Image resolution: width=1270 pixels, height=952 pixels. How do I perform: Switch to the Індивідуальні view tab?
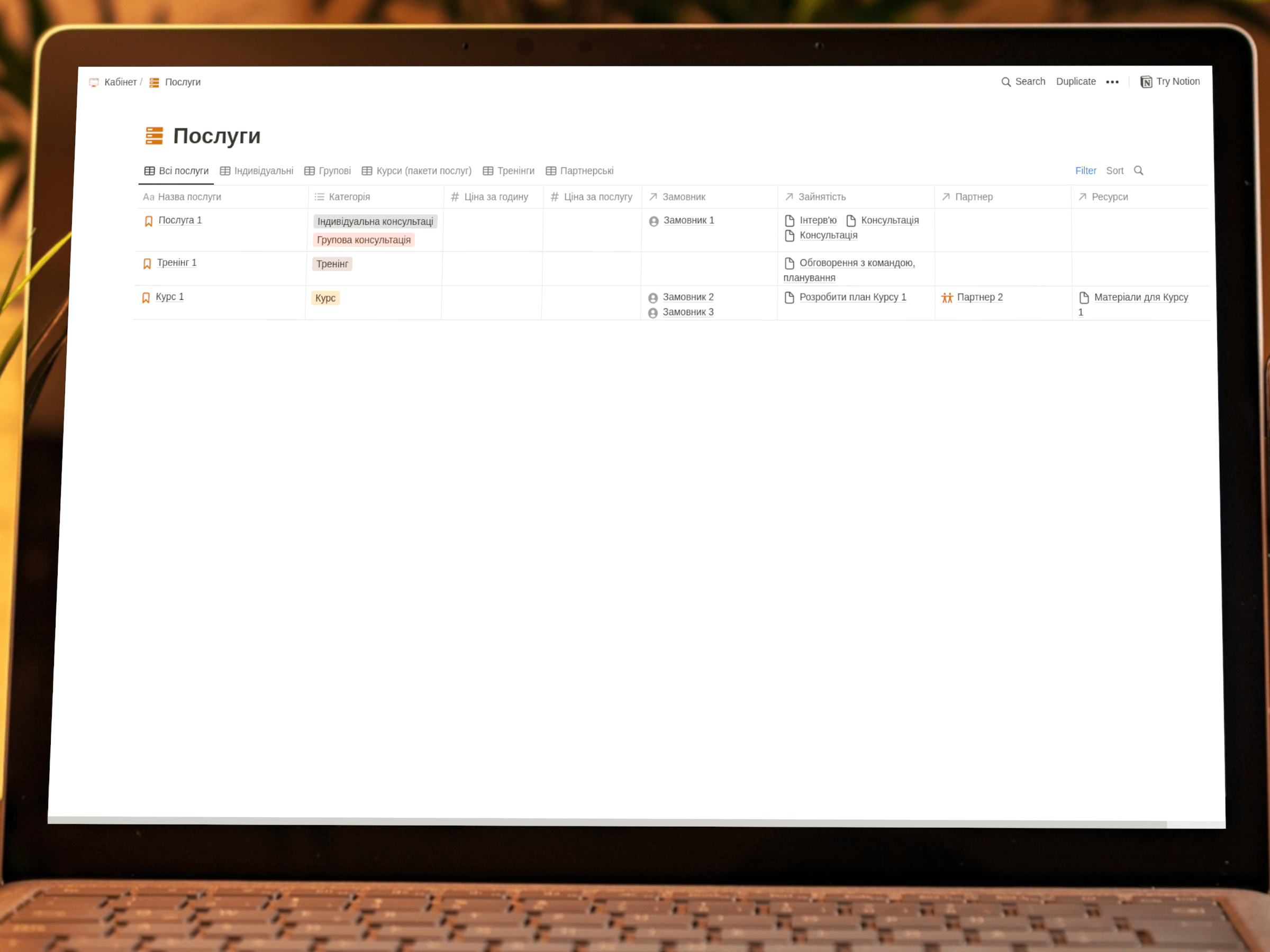pyautogui.click(x=256, y=171)
